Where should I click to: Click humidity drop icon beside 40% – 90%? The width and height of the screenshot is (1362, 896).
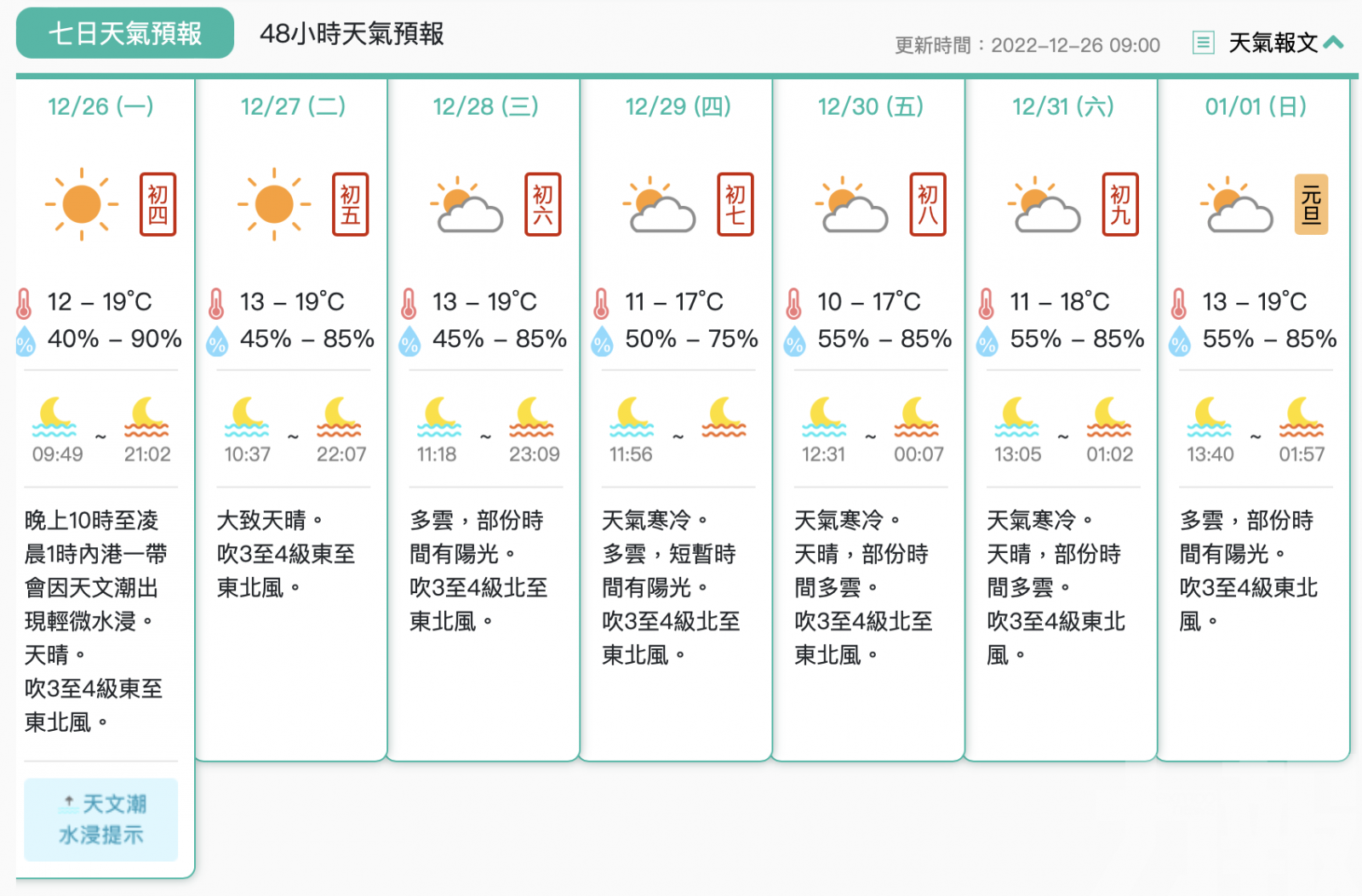(x=25, y=341)
